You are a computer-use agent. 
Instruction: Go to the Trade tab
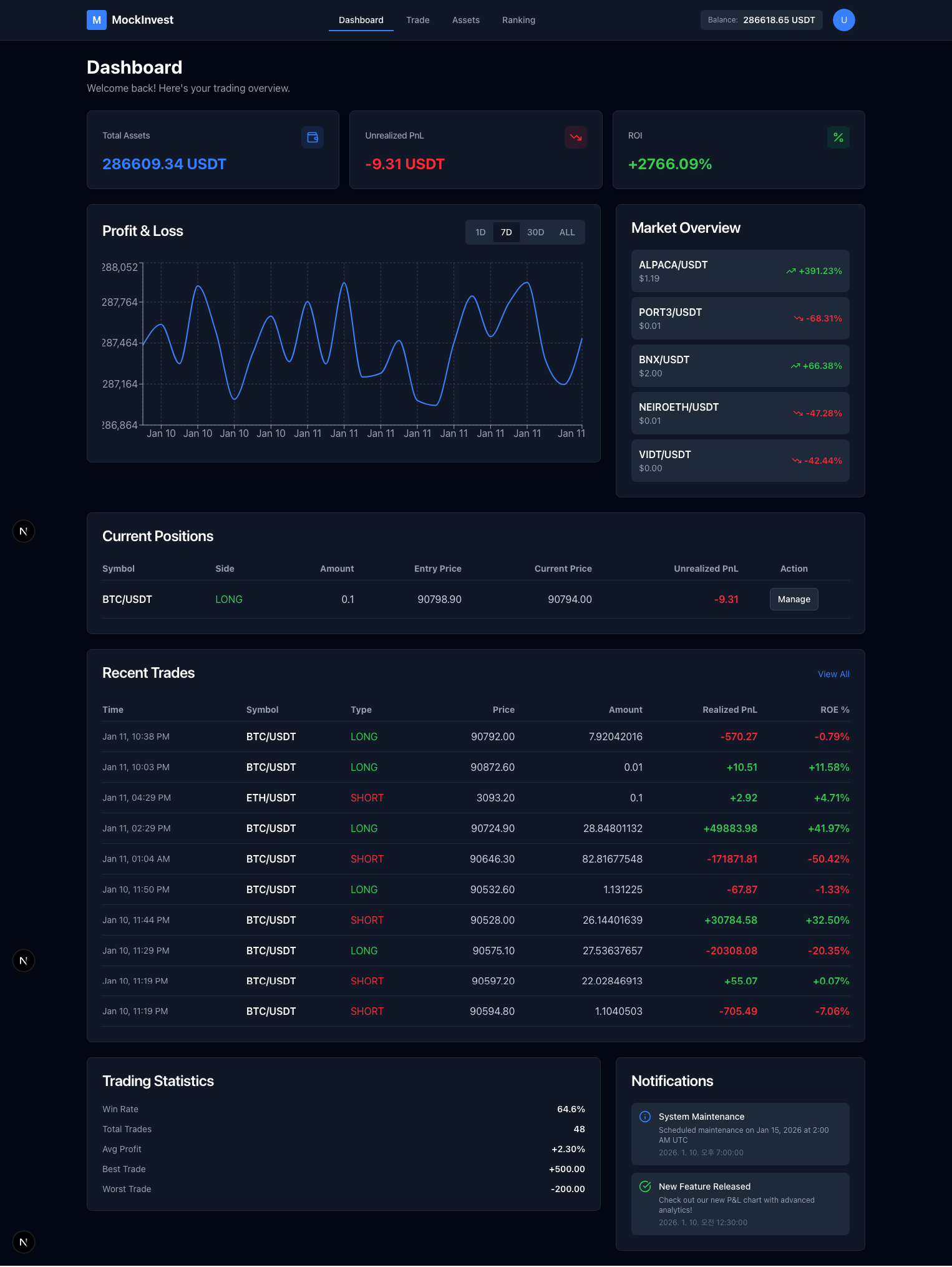coord(417,20)
